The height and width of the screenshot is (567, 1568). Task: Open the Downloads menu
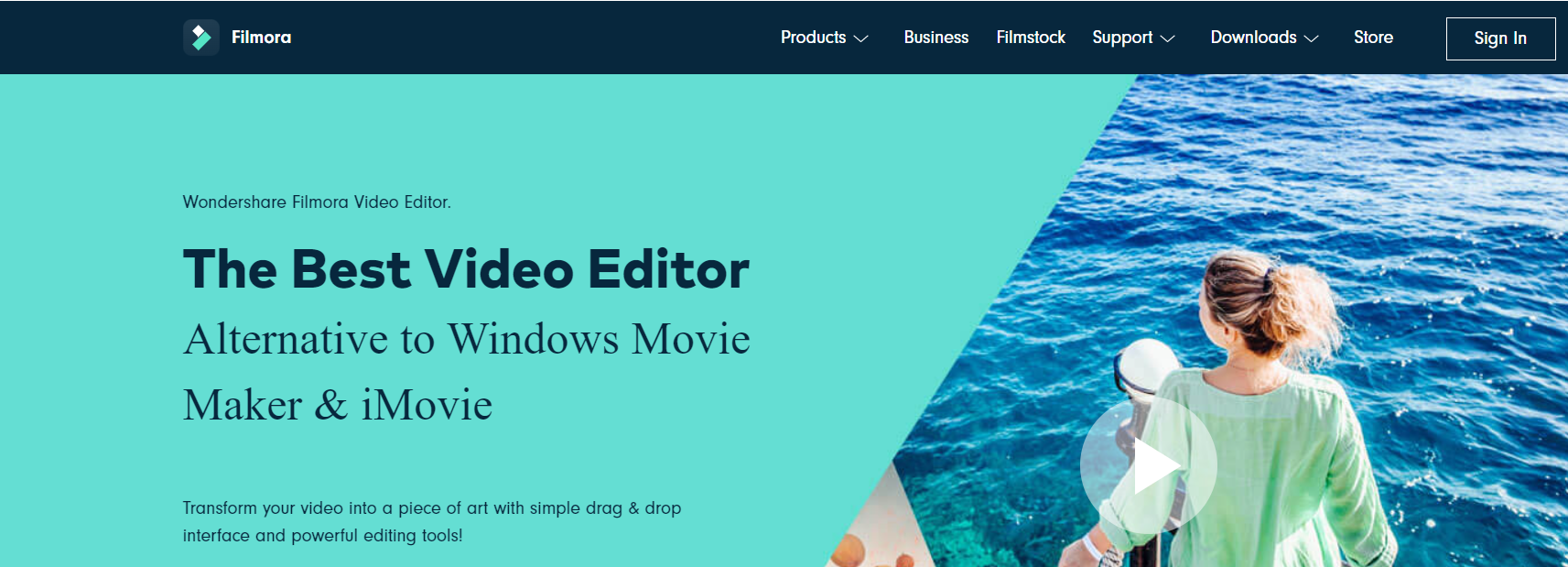1253,38
